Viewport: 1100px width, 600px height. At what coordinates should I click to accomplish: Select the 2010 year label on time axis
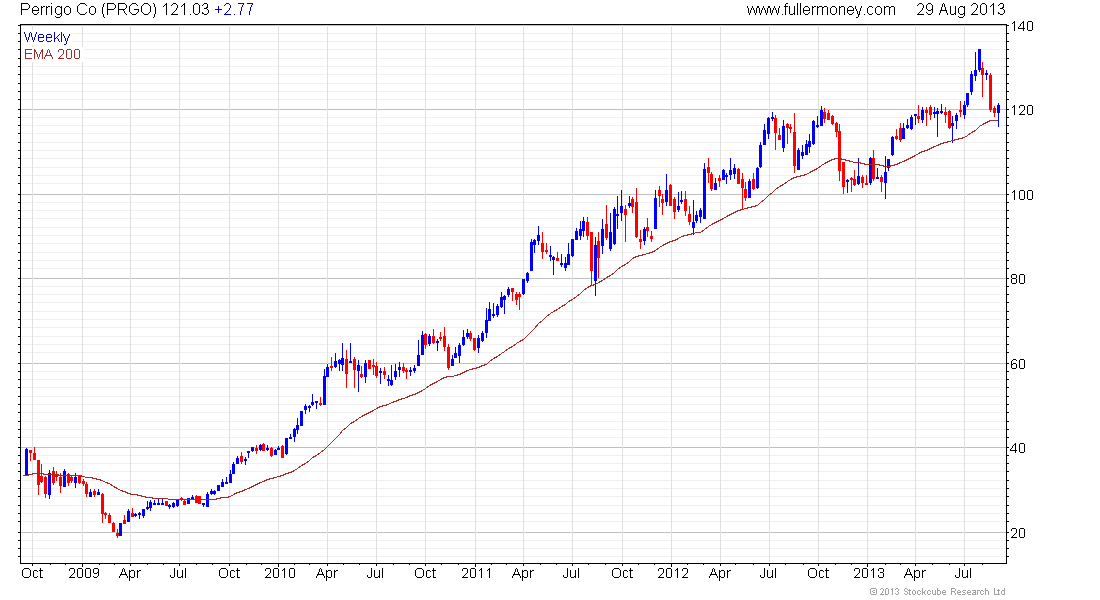tap(280, 573)
